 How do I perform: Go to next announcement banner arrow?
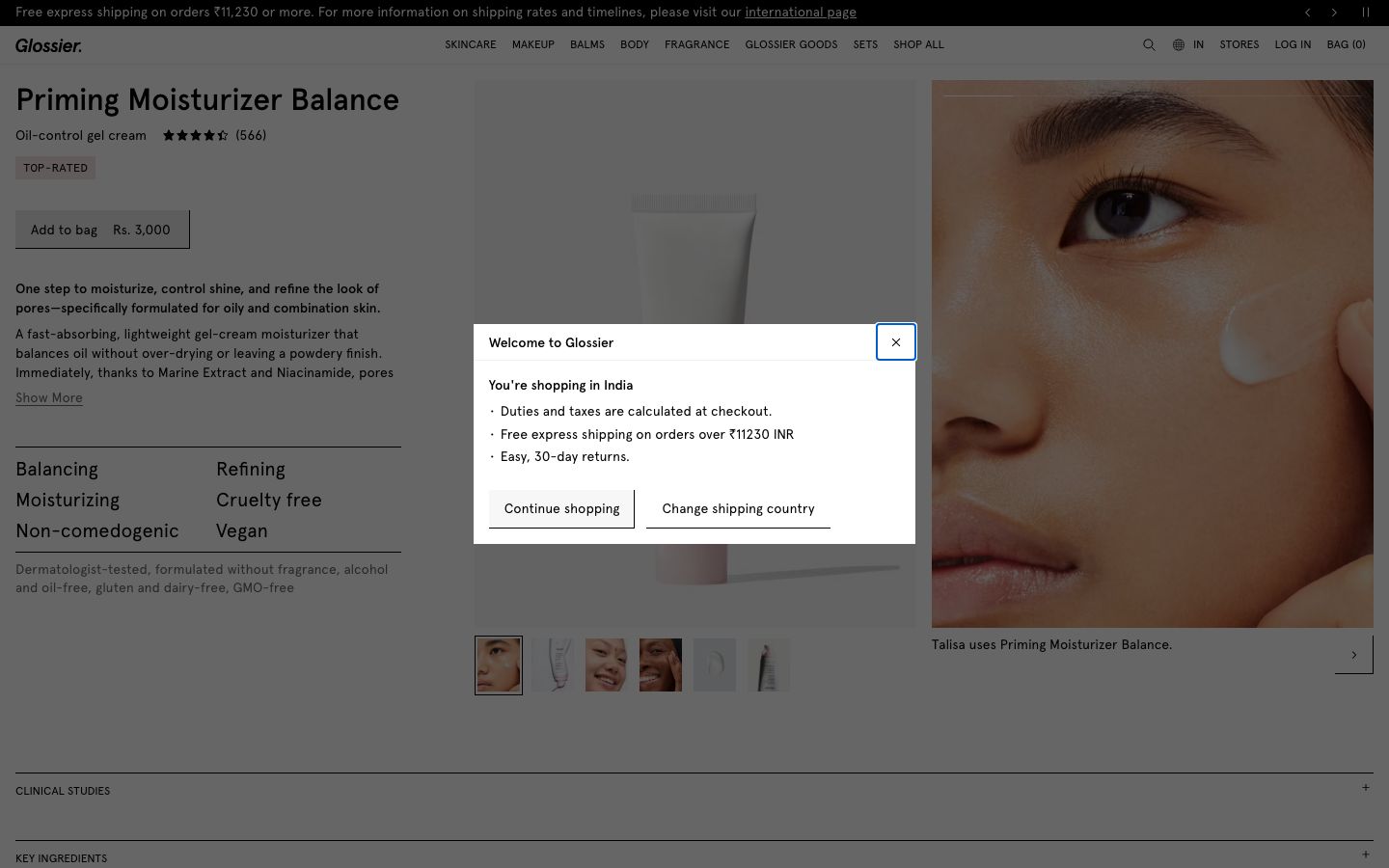click(1334, 13)
